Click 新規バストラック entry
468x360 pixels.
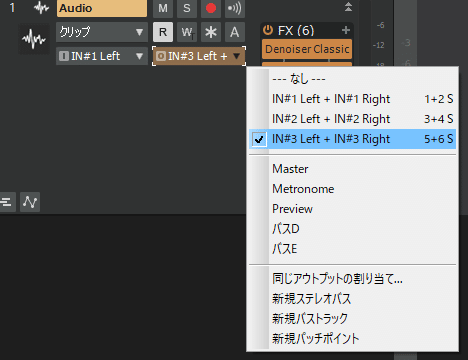[352, 319]
